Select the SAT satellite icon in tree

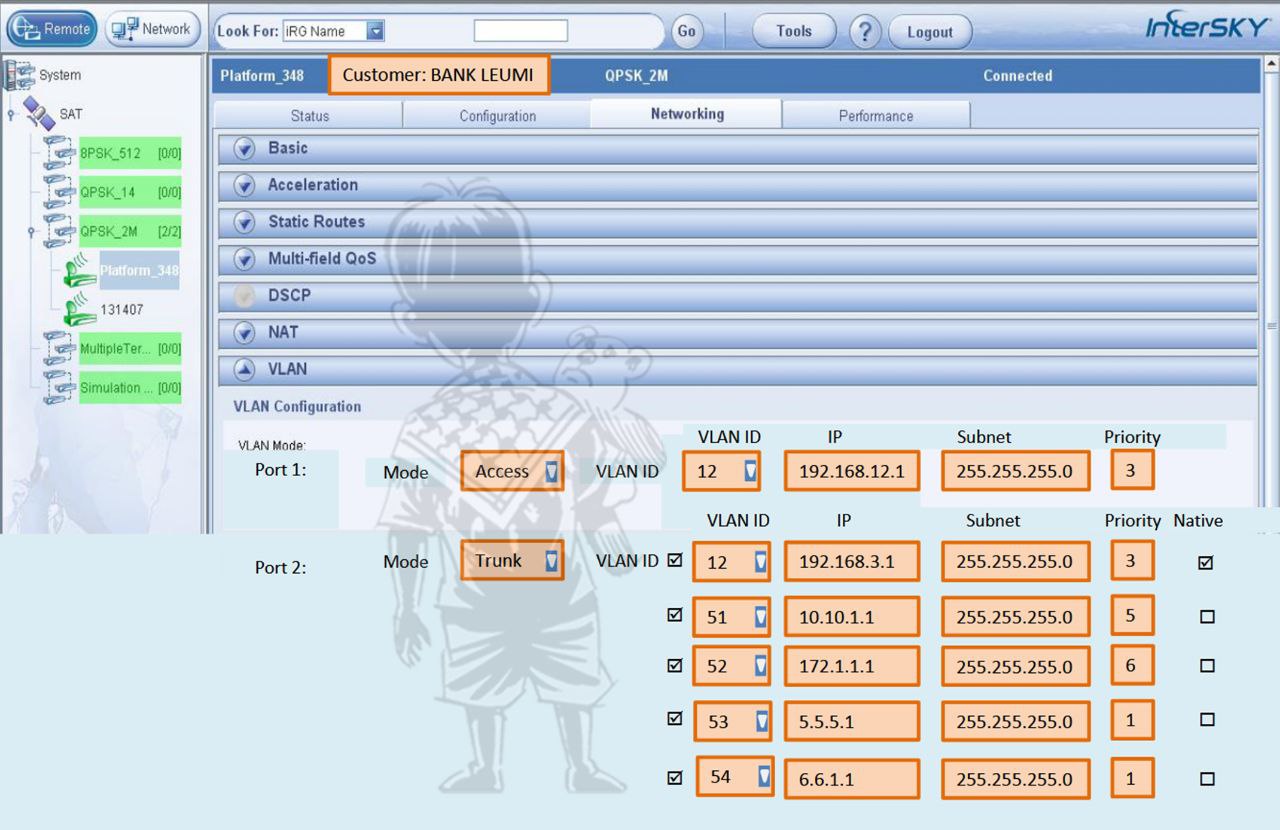click(41, 114)
